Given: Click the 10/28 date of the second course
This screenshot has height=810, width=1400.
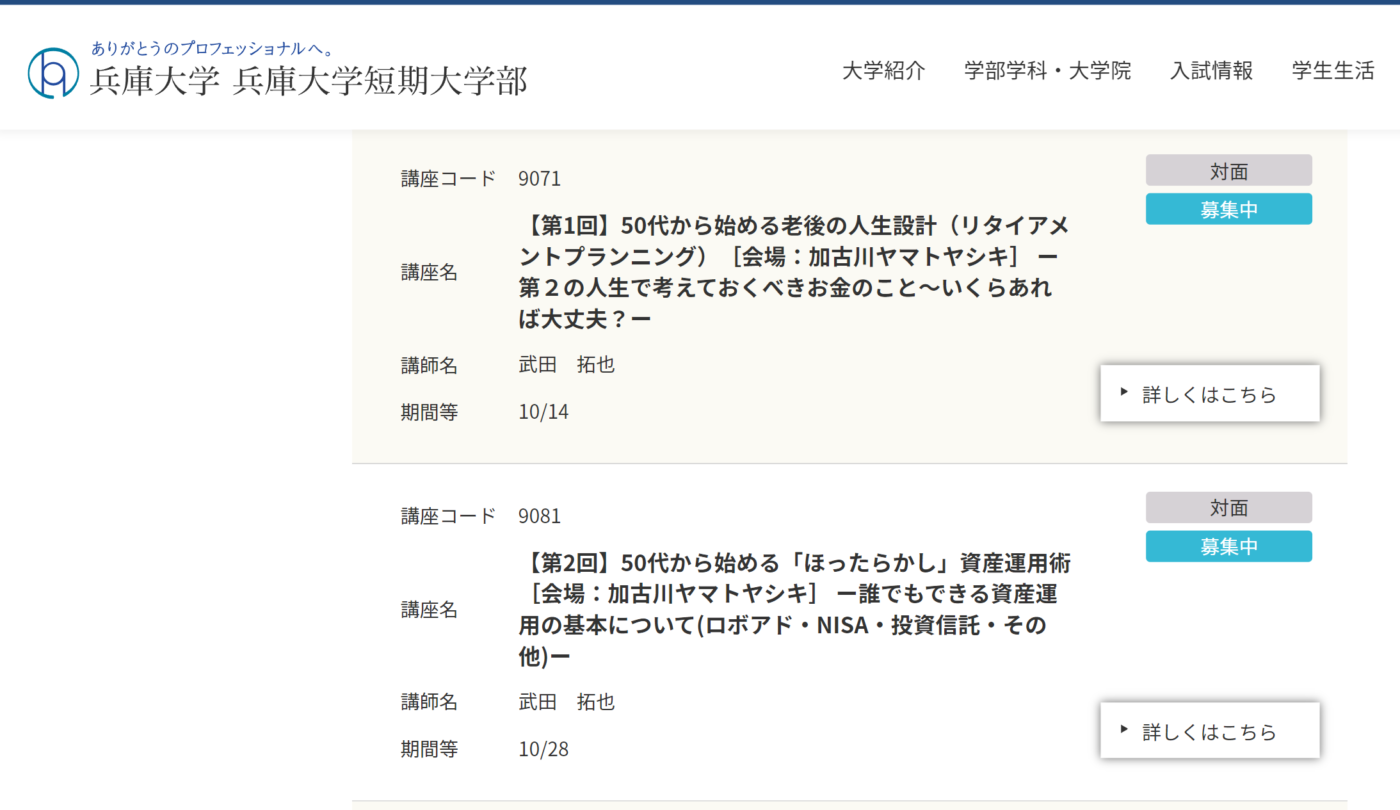Looking at the screenshot, I should (544, 748).
